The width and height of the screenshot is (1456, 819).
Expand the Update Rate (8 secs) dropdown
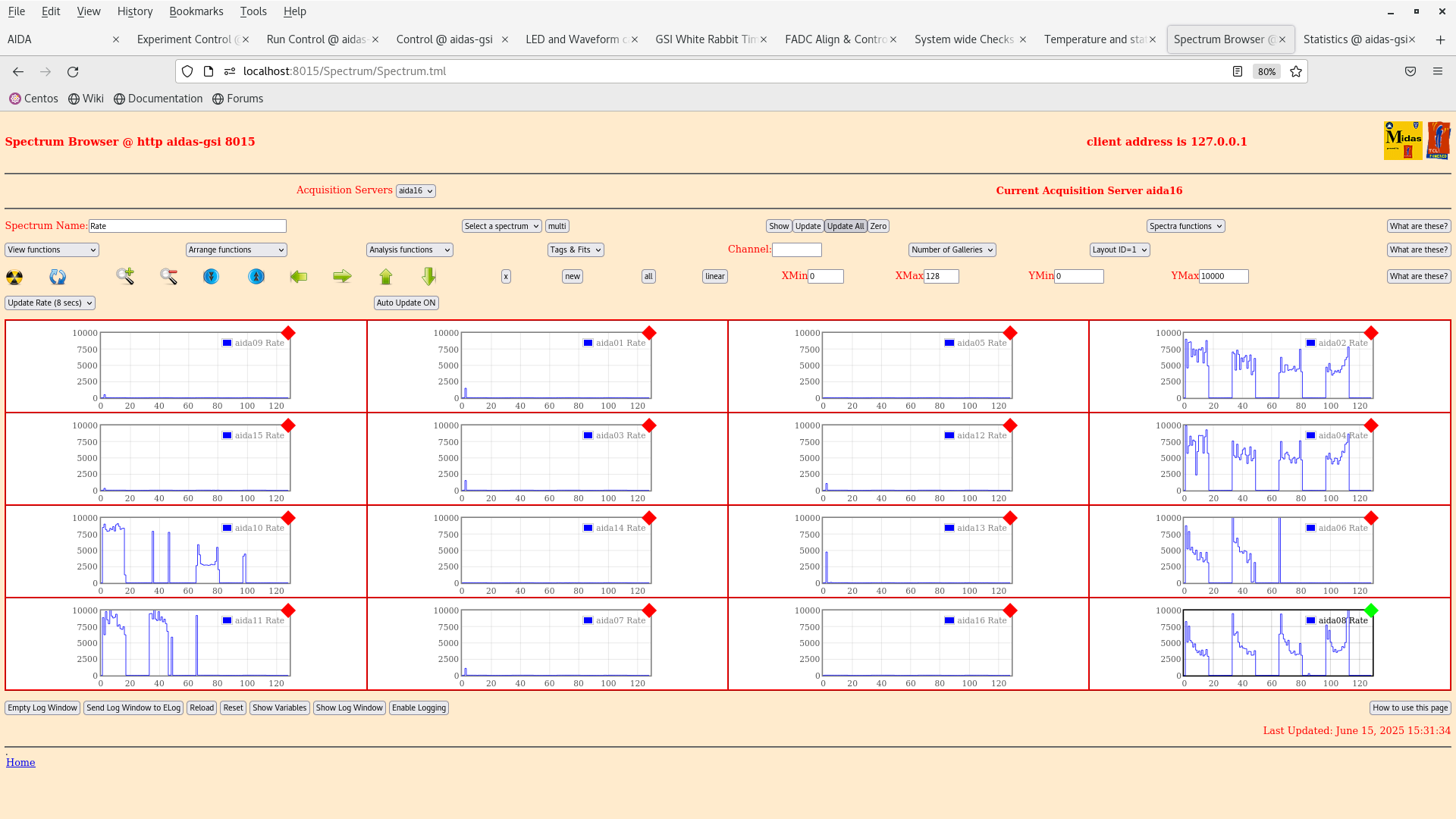point(50,303)
